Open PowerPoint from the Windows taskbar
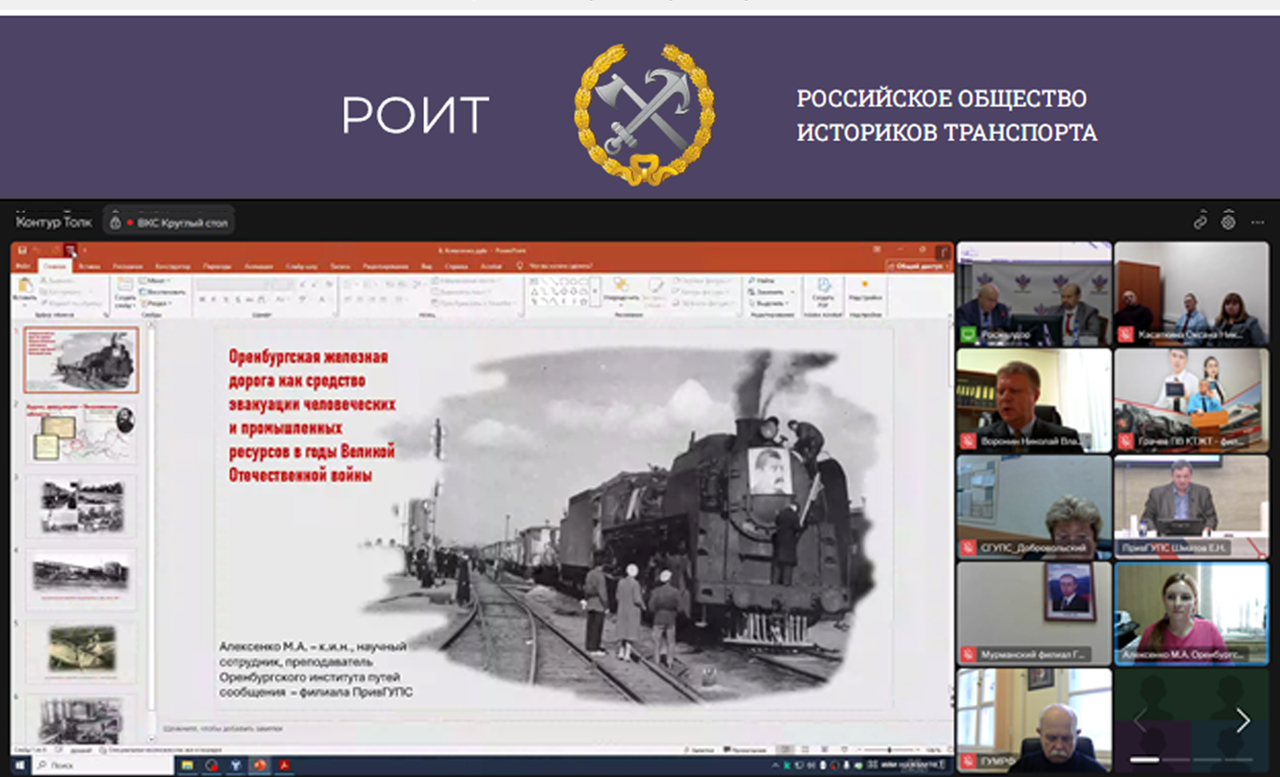 [260, 765]
